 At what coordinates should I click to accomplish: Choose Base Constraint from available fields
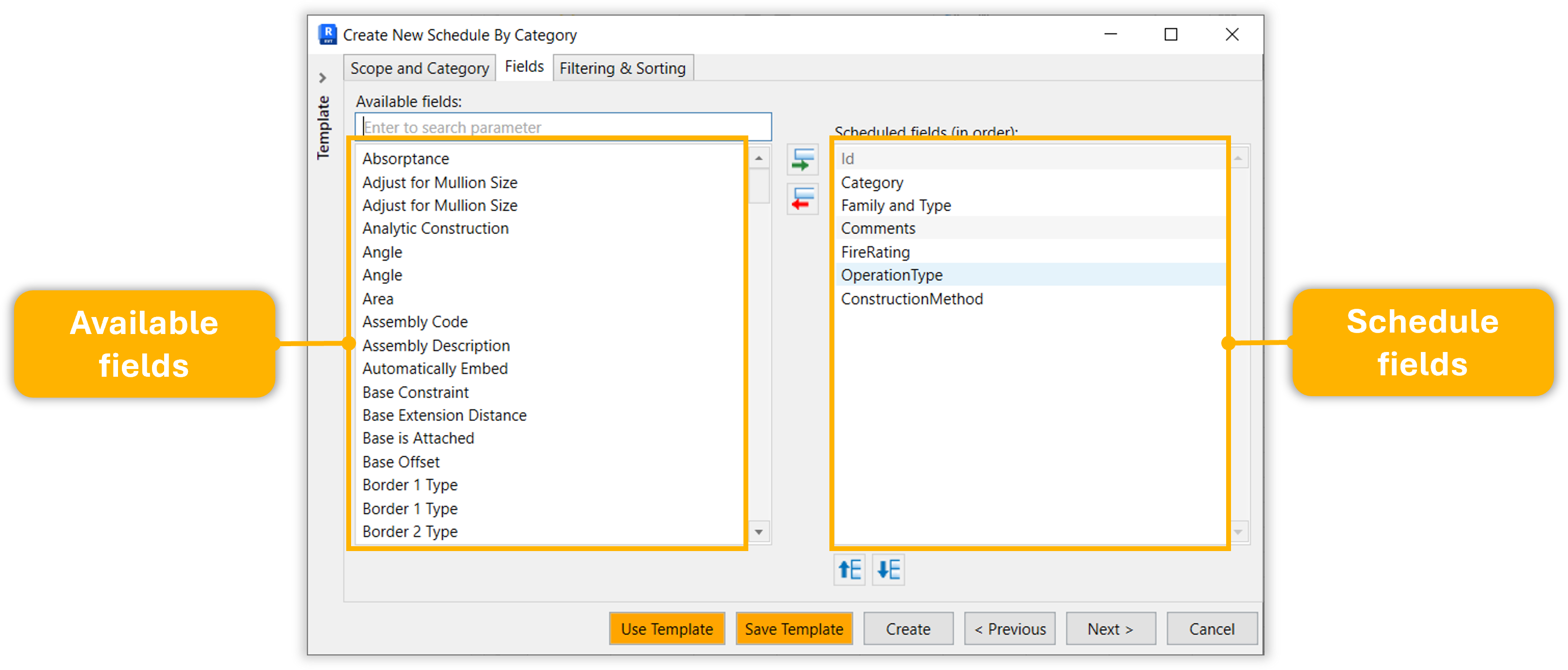click(x=415, y=392)
